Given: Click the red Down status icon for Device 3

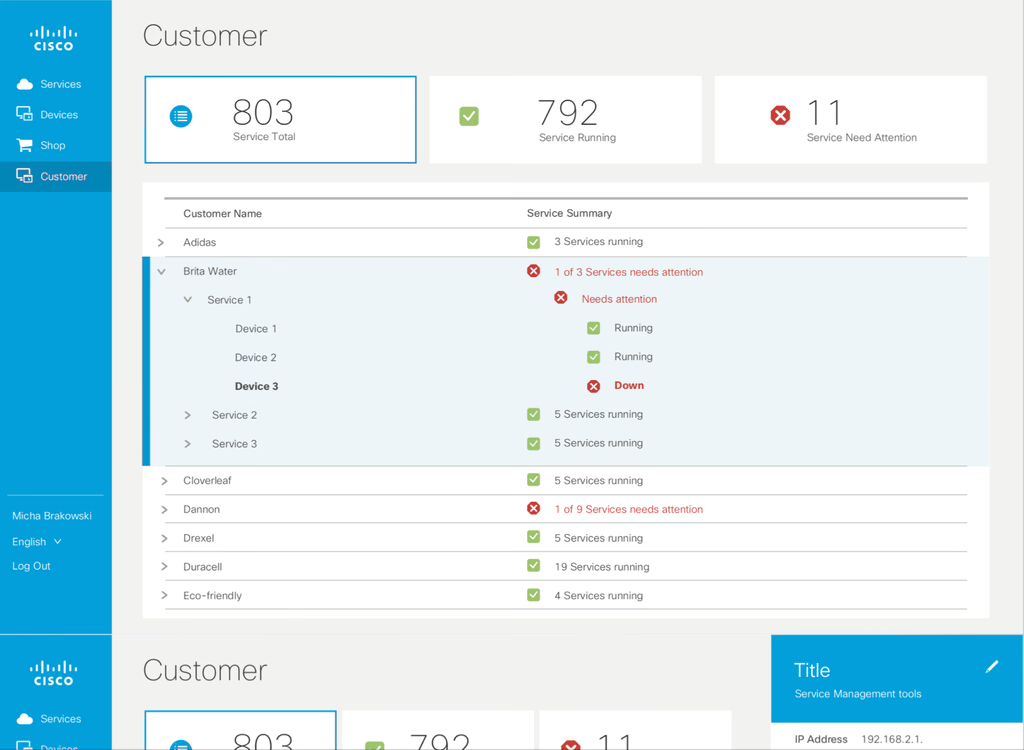Looking at the screenshot, I should pos(593,386).
